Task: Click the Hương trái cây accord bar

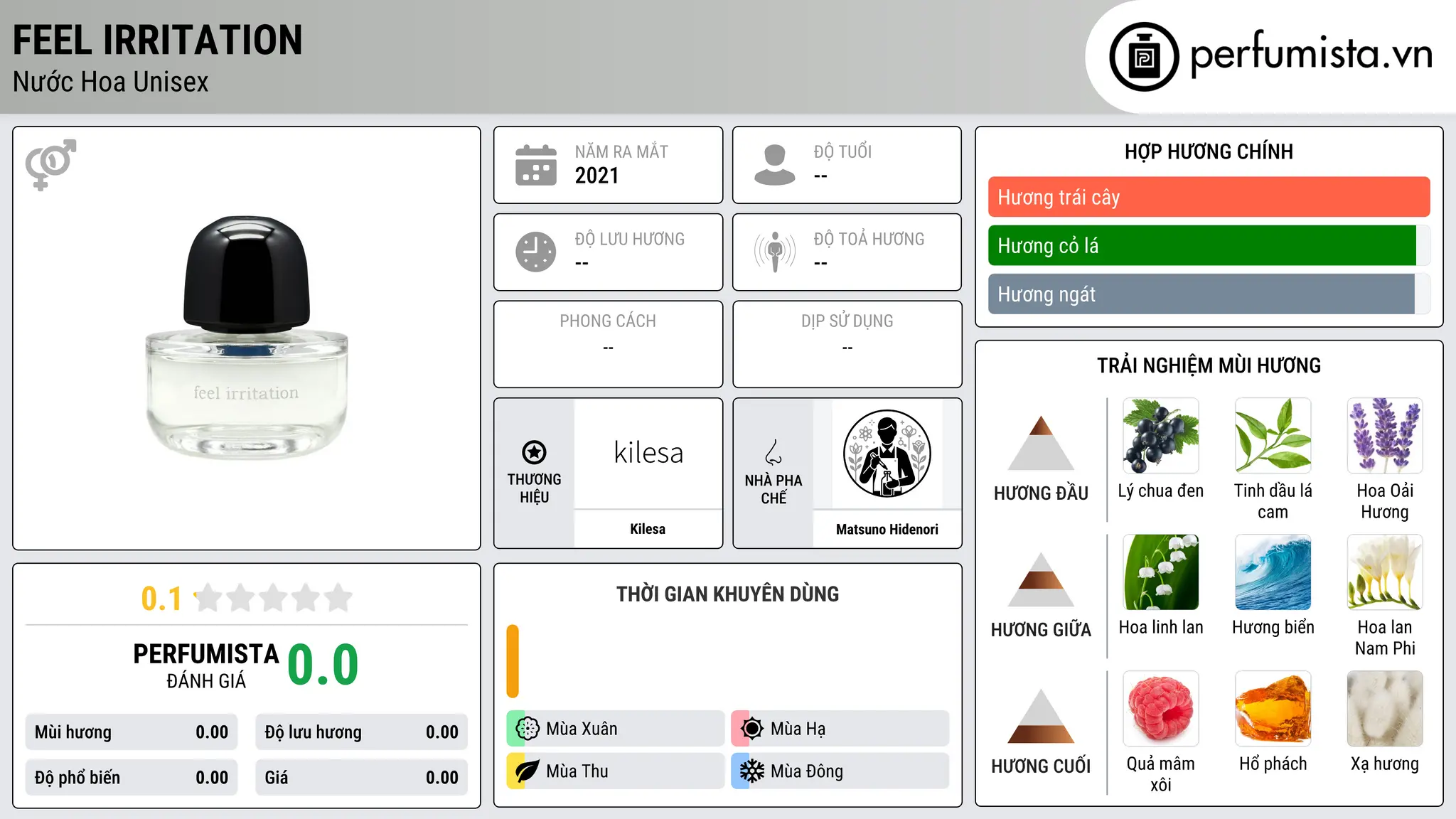Action: point(1209,197)
